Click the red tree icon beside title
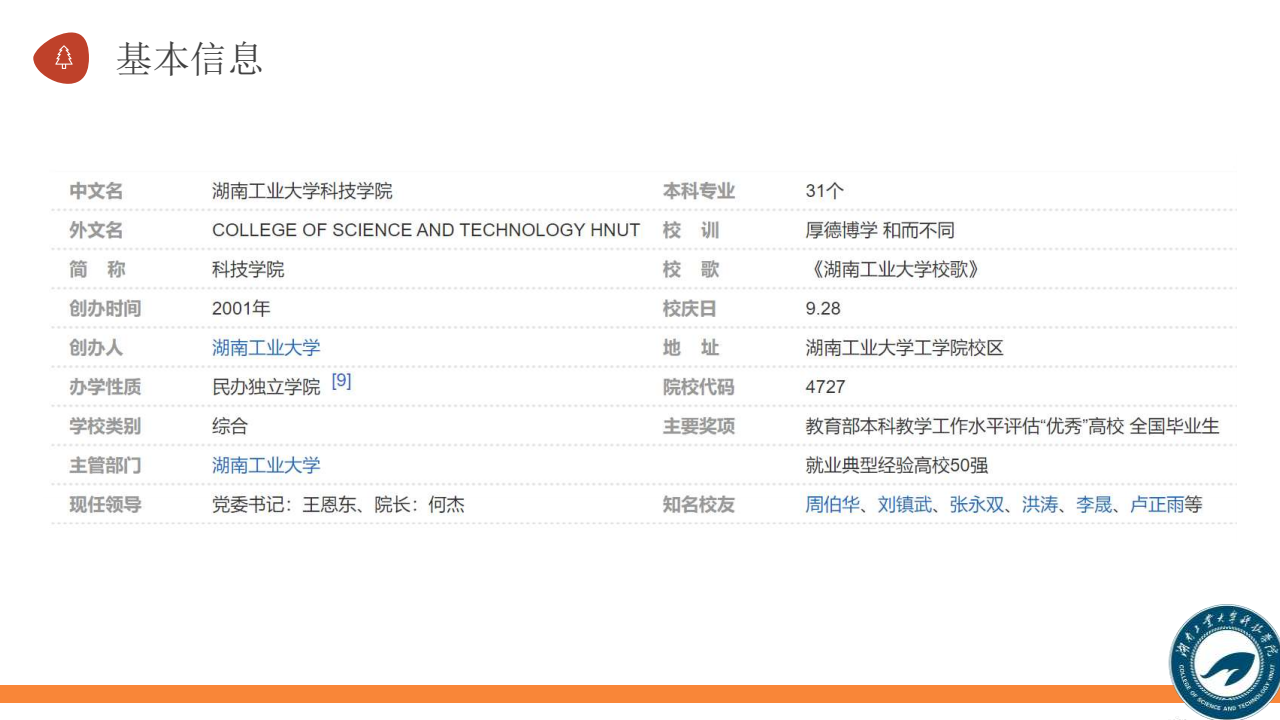 tap(62, 58)
